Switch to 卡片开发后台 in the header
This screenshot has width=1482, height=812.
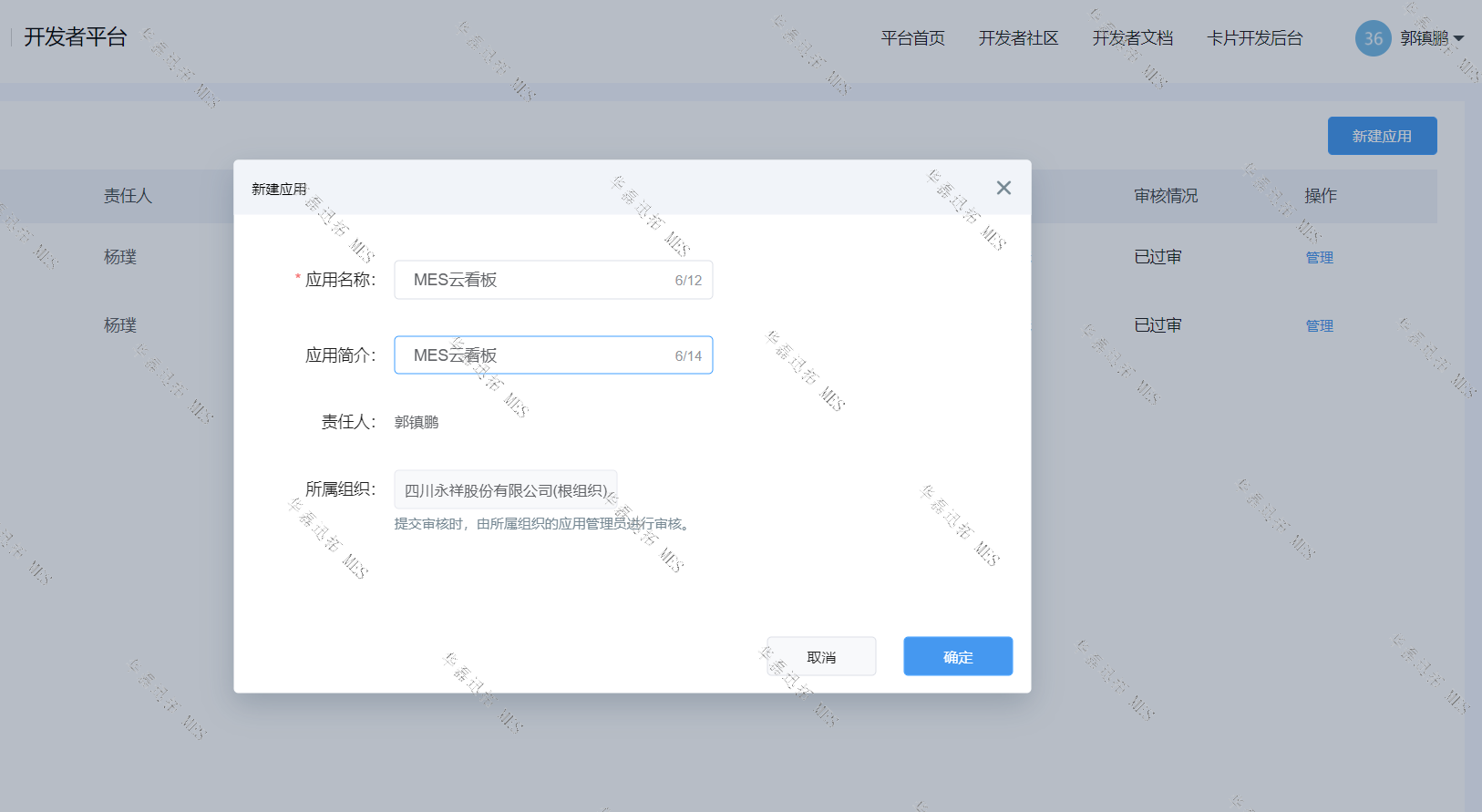[x=1254, y=38]
